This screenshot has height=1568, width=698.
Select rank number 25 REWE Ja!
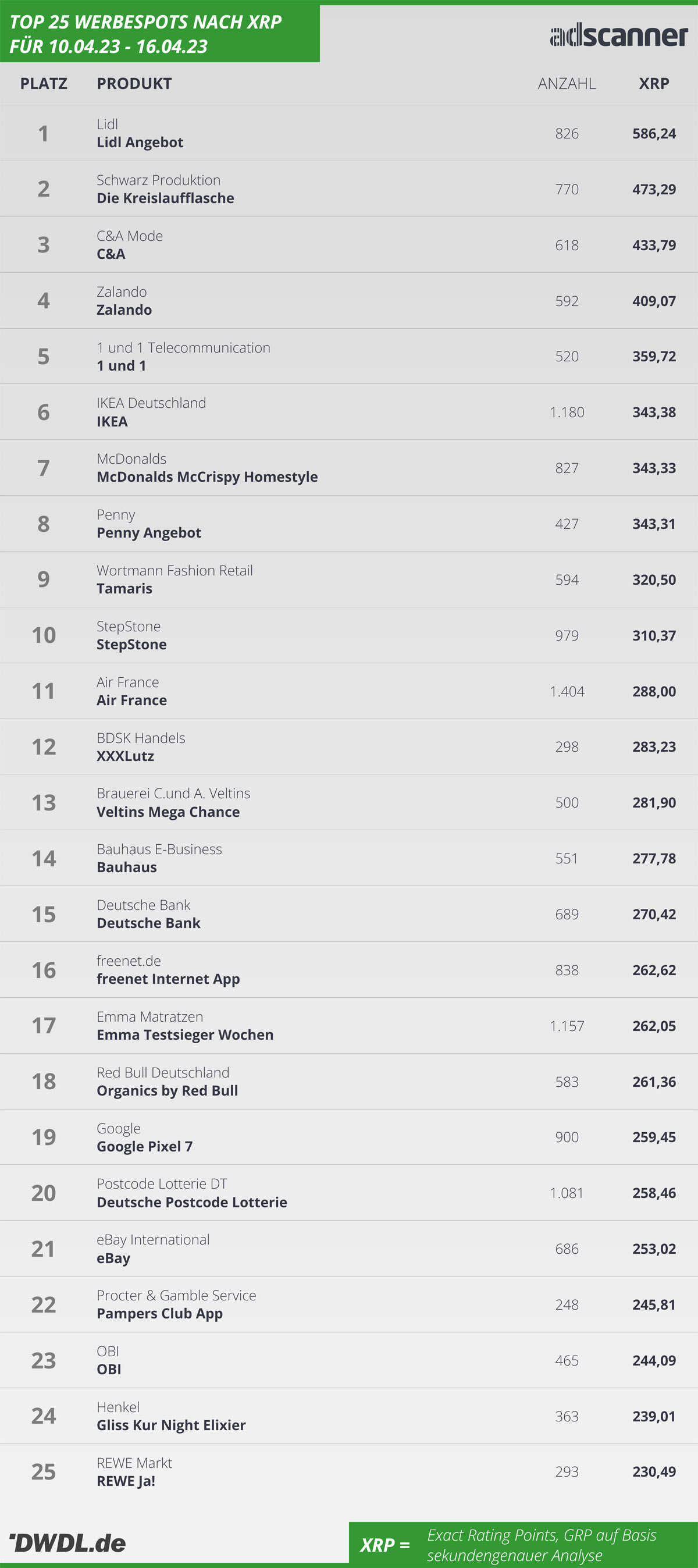pyautogui.click(x=44, y=1472)
